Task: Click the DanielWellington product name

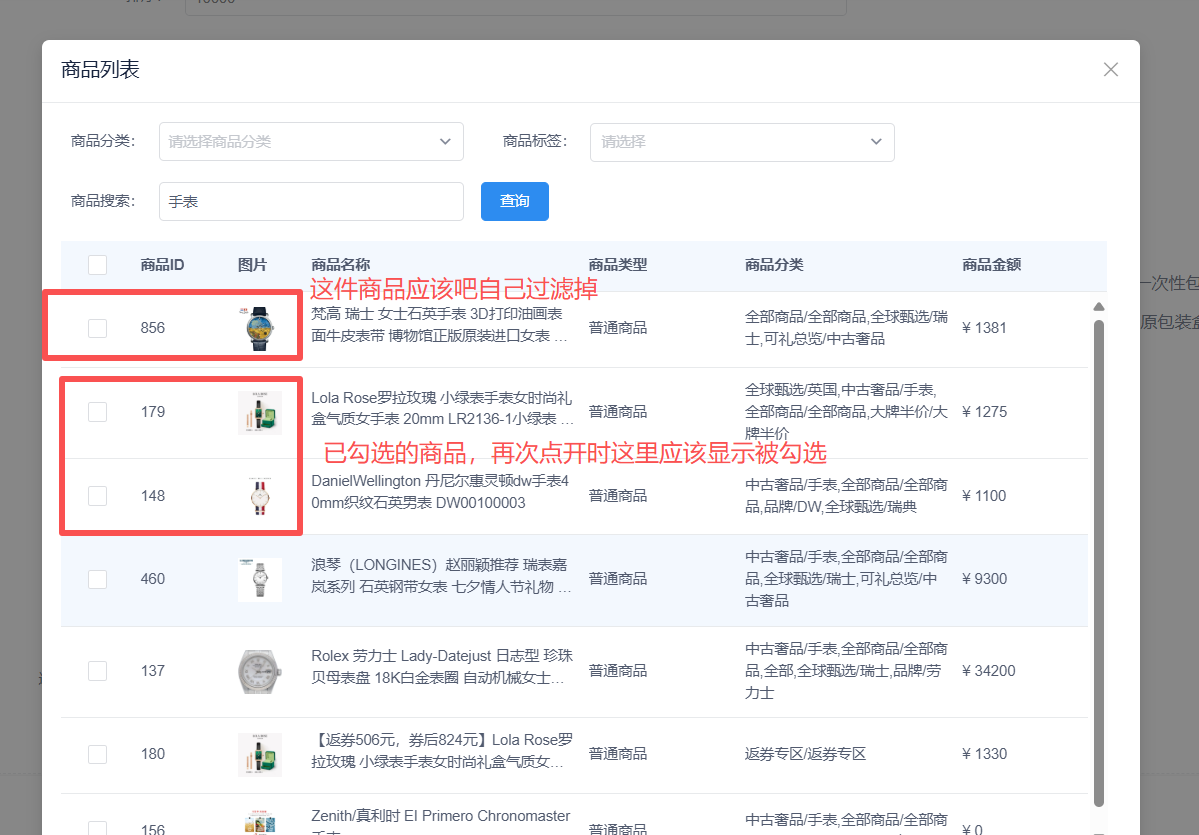Action: pos(440,492)
